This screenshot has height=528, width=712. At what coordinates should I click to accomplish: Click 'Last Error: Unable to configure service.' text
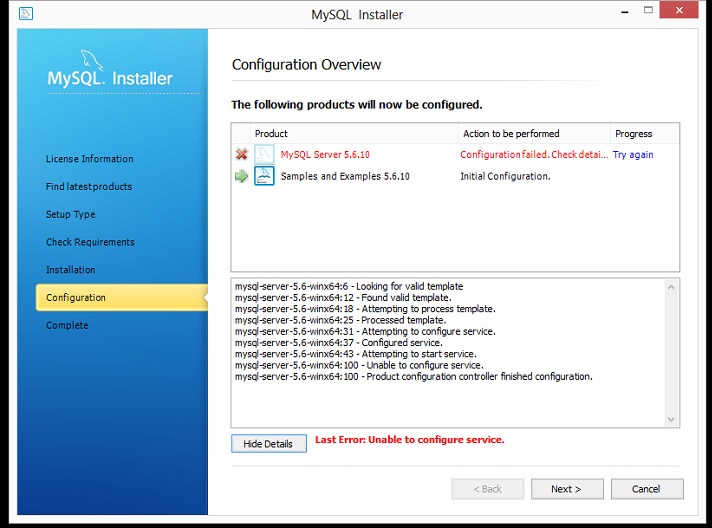pos(410,439)
